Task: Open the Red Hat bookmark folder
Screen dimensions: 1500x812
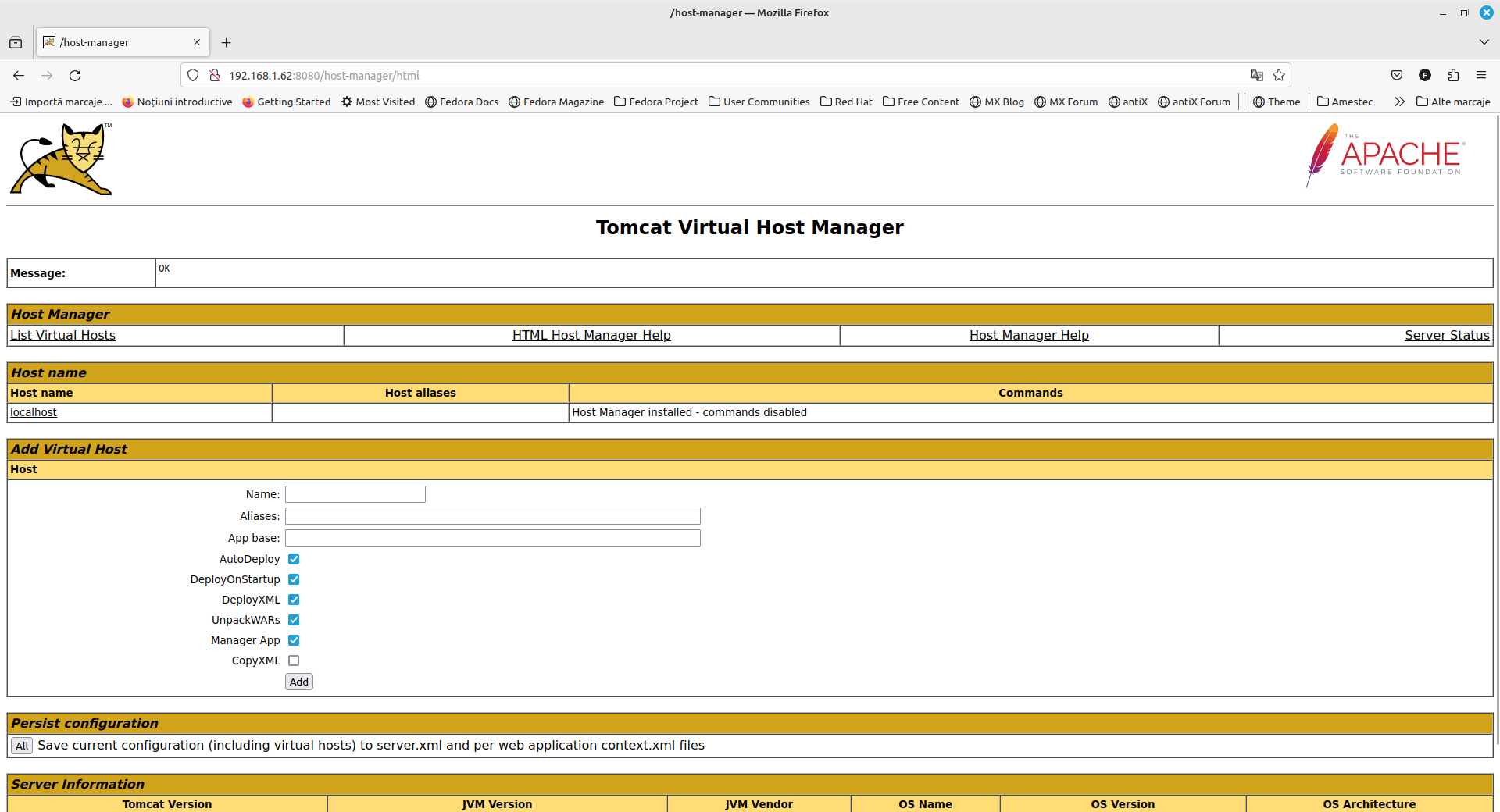Action: 847,101
